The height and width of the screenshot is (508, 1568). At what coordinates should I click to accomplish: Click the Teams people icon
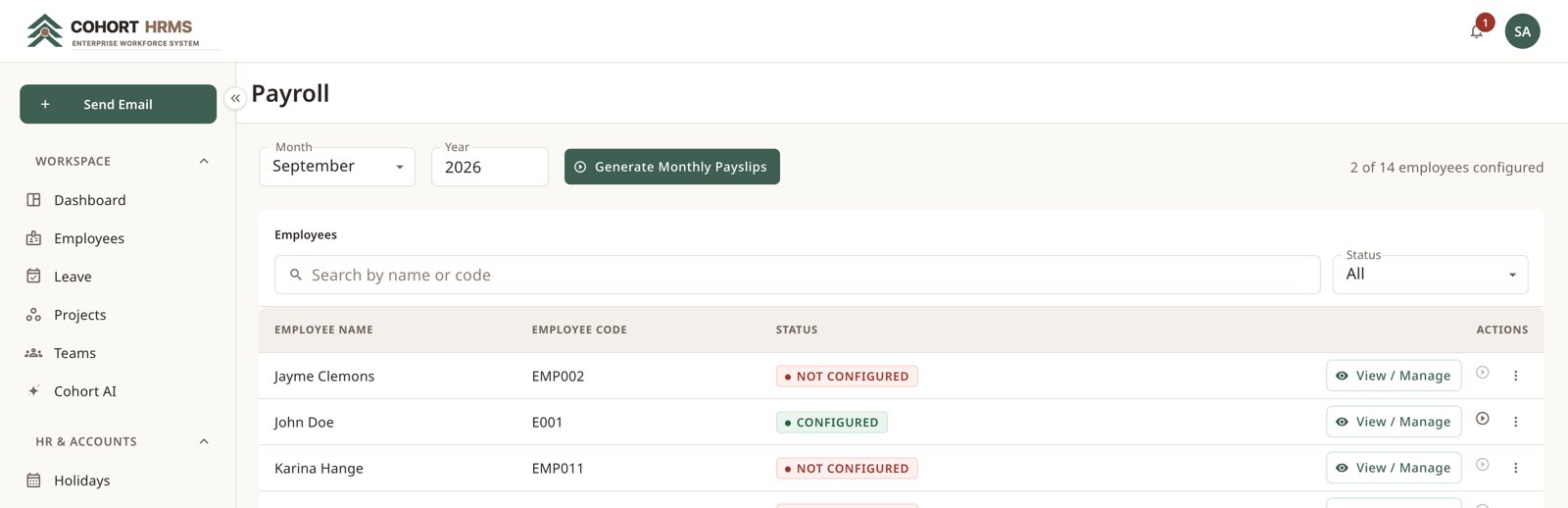point(33,353)
